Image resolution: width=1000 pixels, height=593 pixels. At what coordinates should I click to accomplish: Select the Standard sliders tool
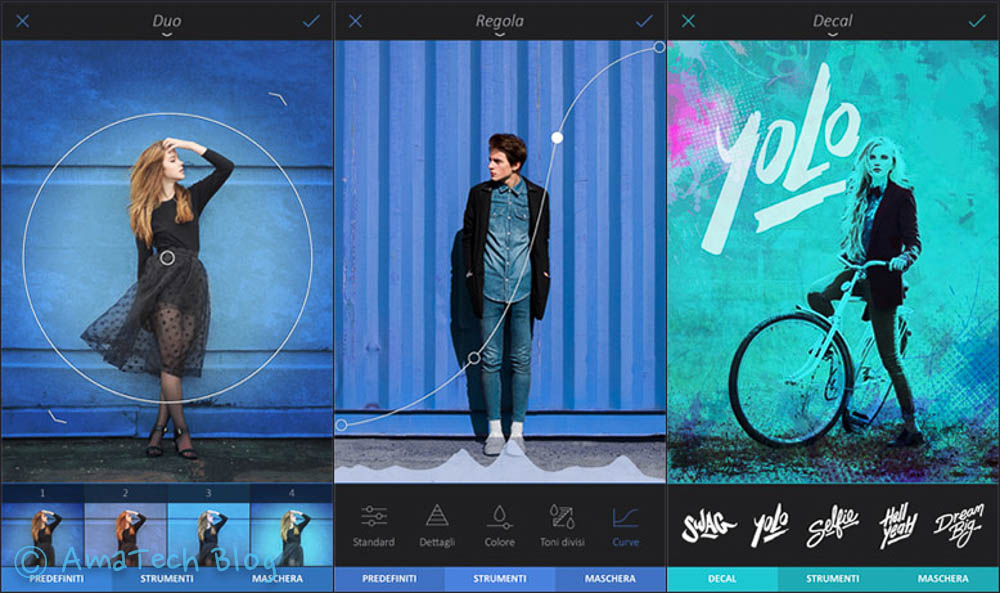coord(374,525)
